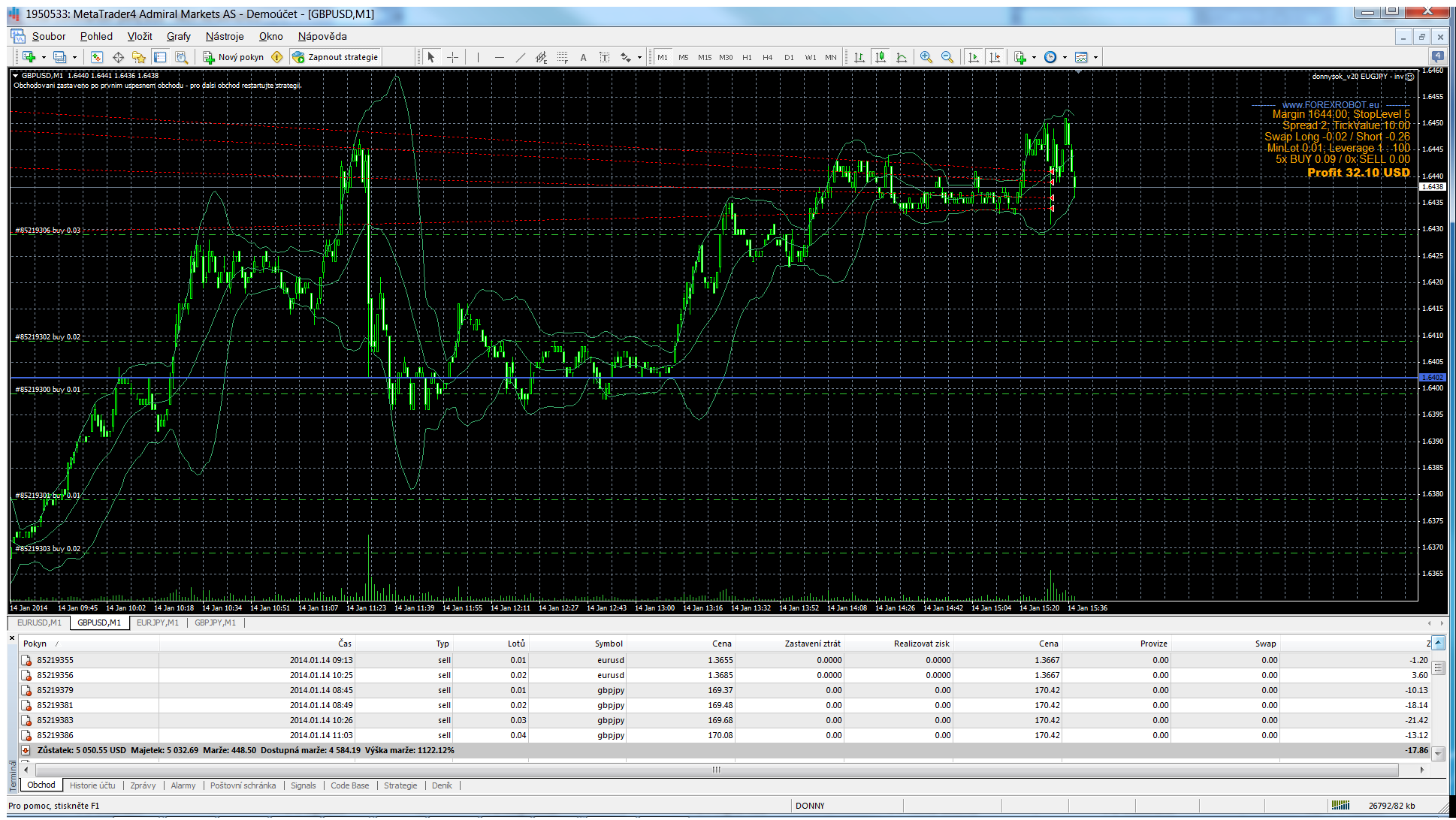This screenshot has height=820, width=1456.
Task: Expand the New Chart dropdown arrow
Action: (44, 57)
